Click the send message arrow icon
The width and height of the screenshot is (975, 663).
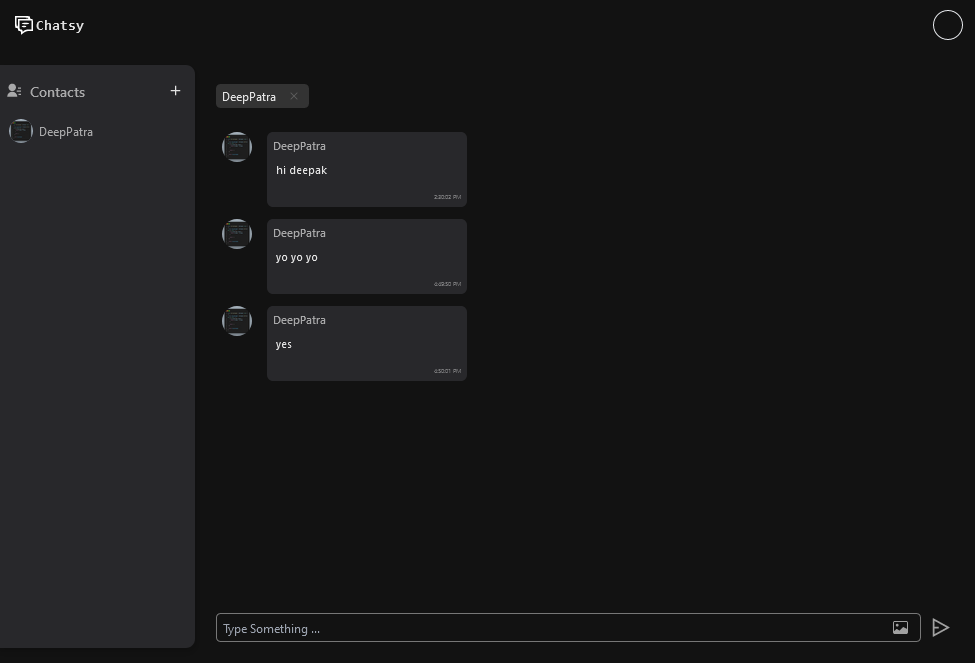(940, 627)
